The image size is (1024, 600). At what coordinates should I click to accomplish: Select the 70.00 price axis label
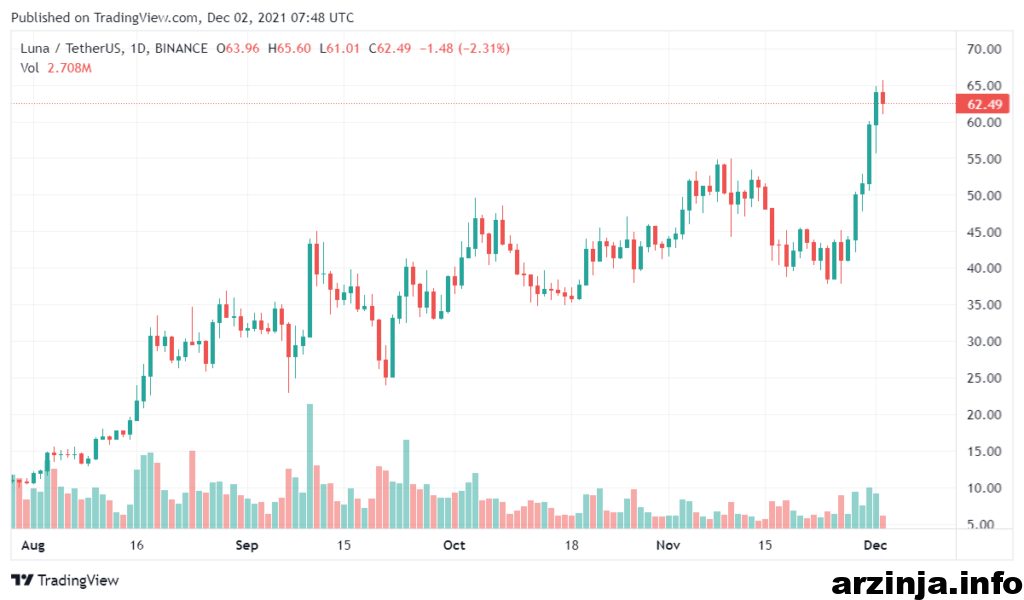984,49
